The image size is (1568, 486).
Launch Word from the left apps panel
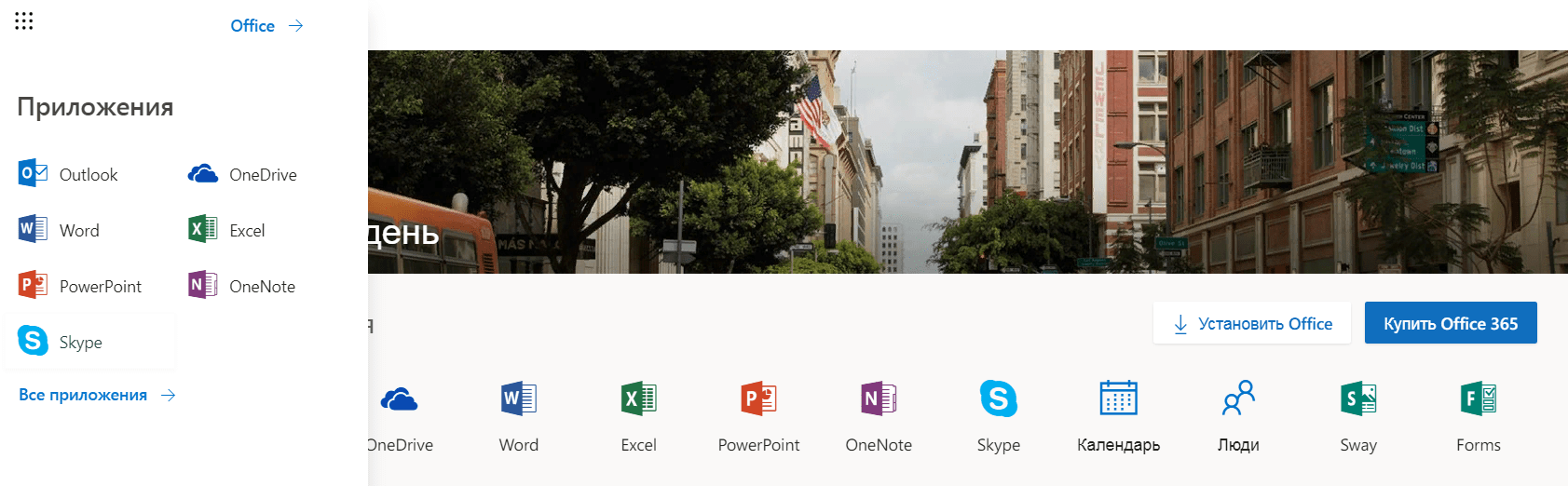tap(60, 230)
